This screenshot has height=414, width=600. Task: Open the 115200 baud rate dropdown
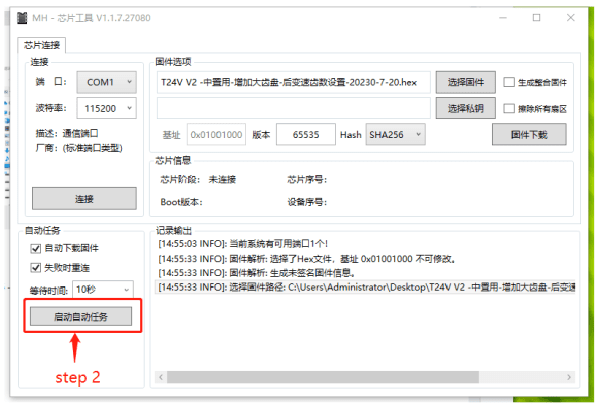[x=106, y=108]
